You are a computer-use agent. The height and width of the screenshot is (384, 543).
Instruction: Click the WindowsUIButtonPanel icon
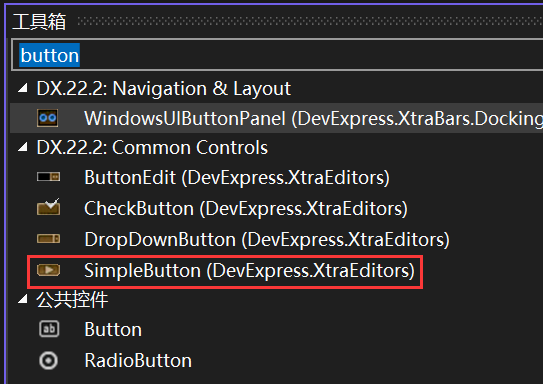(x=48, y=118)
